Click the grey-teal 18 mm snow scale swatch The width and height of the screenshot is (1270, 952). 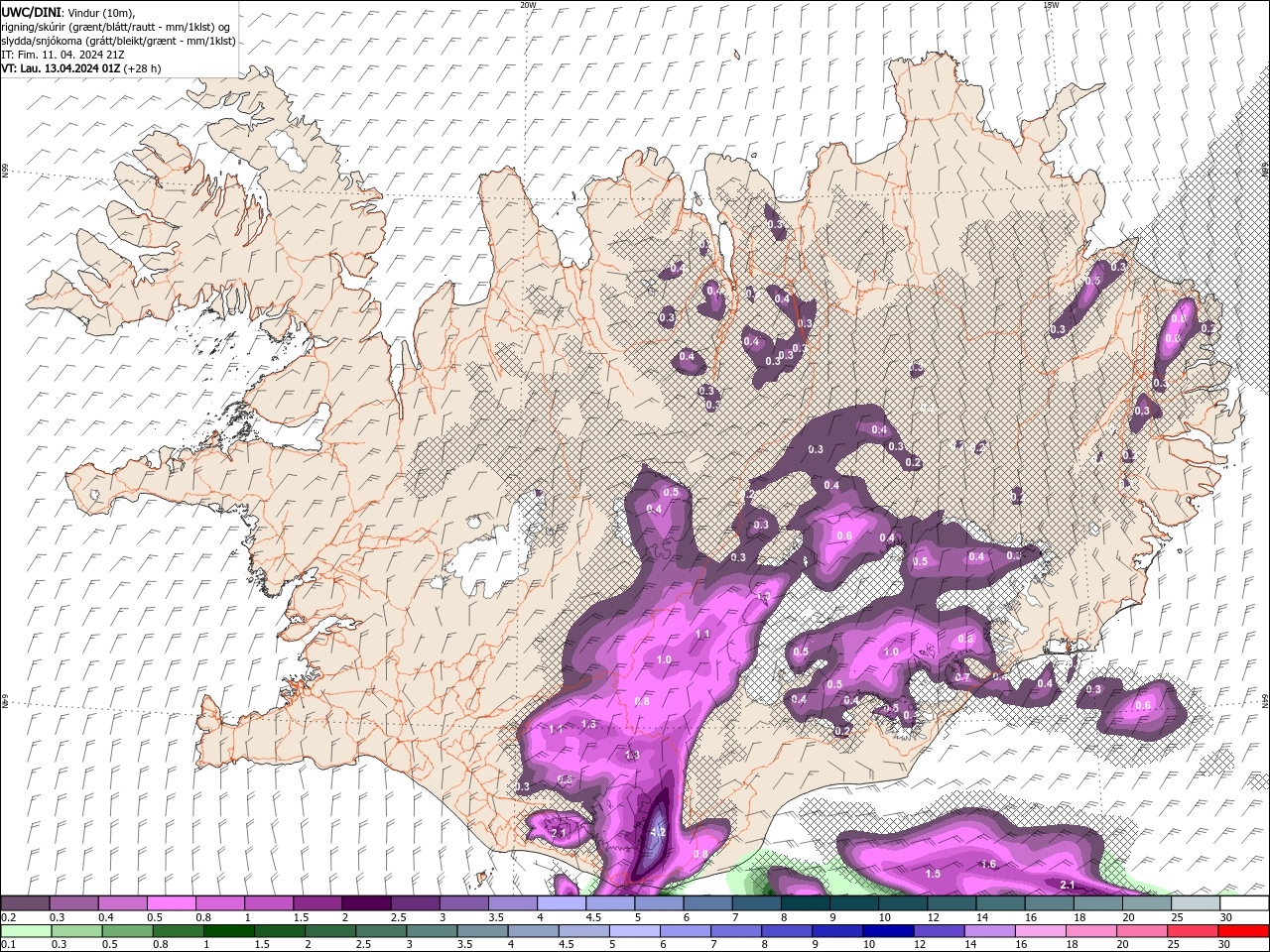tap(1097, 903)
